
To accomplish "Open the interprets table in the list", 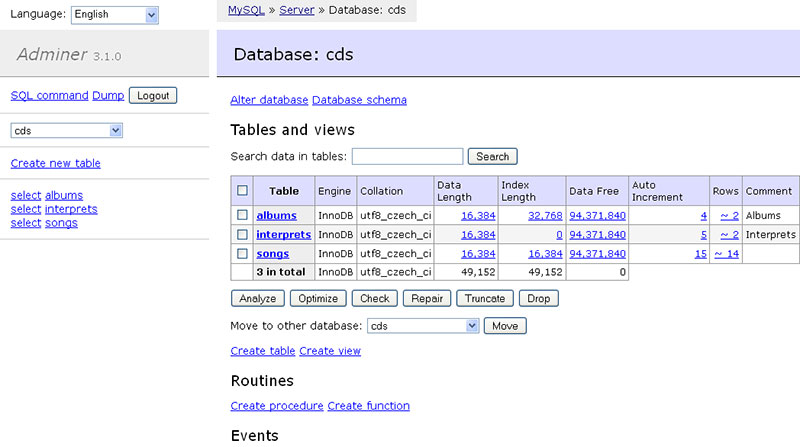I will (x=284, y=235).
